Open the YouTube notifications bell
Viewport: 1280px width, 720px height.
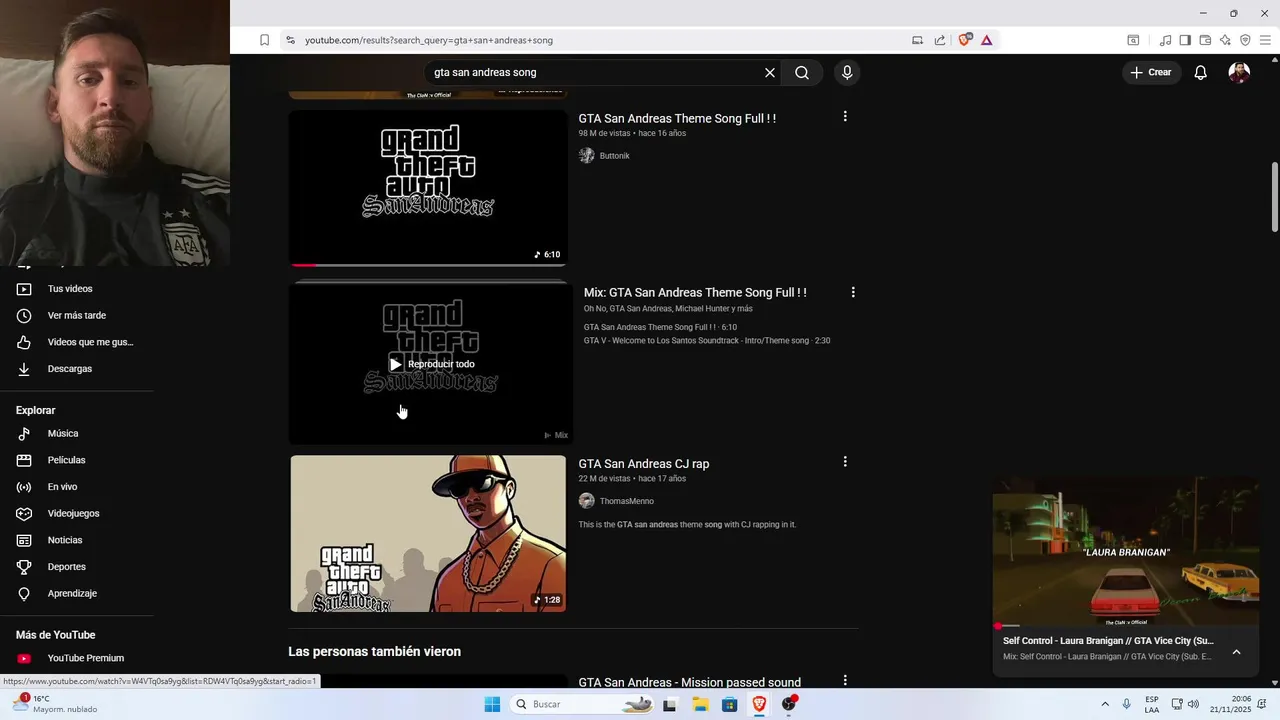tap(1201, 72)
